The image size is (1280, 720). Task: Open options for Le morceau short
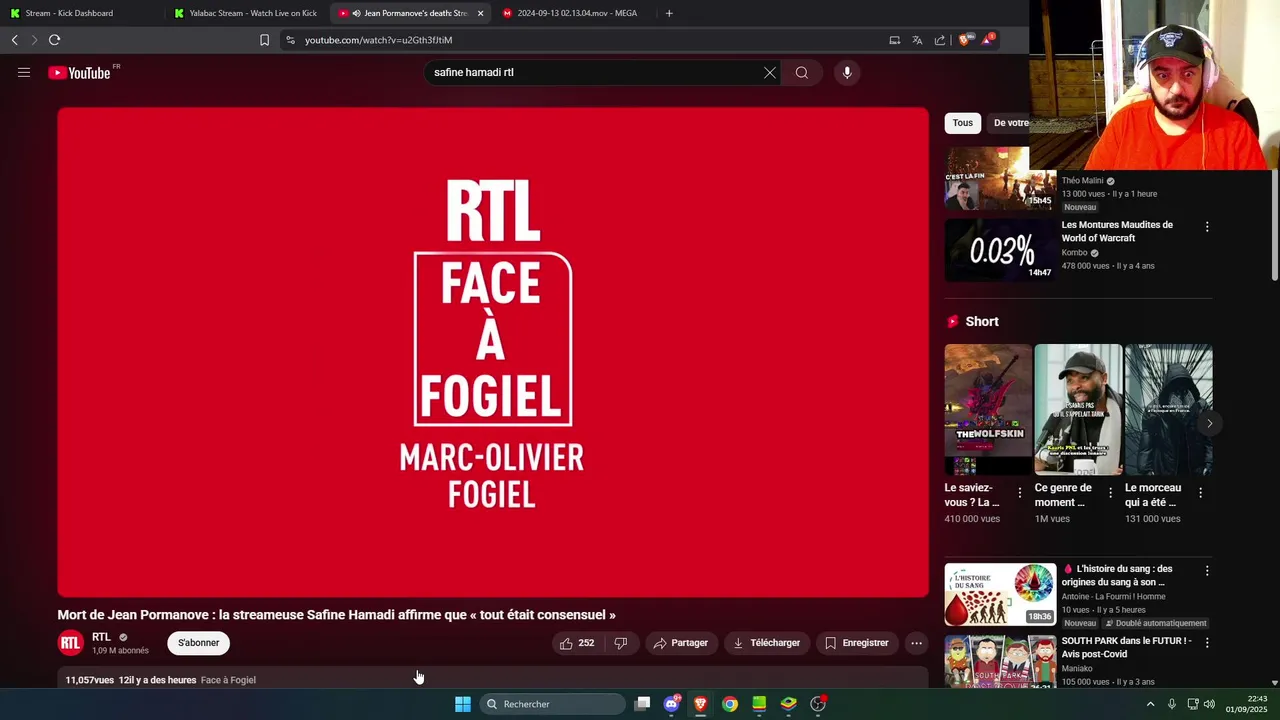click(x=1200, y=493)
